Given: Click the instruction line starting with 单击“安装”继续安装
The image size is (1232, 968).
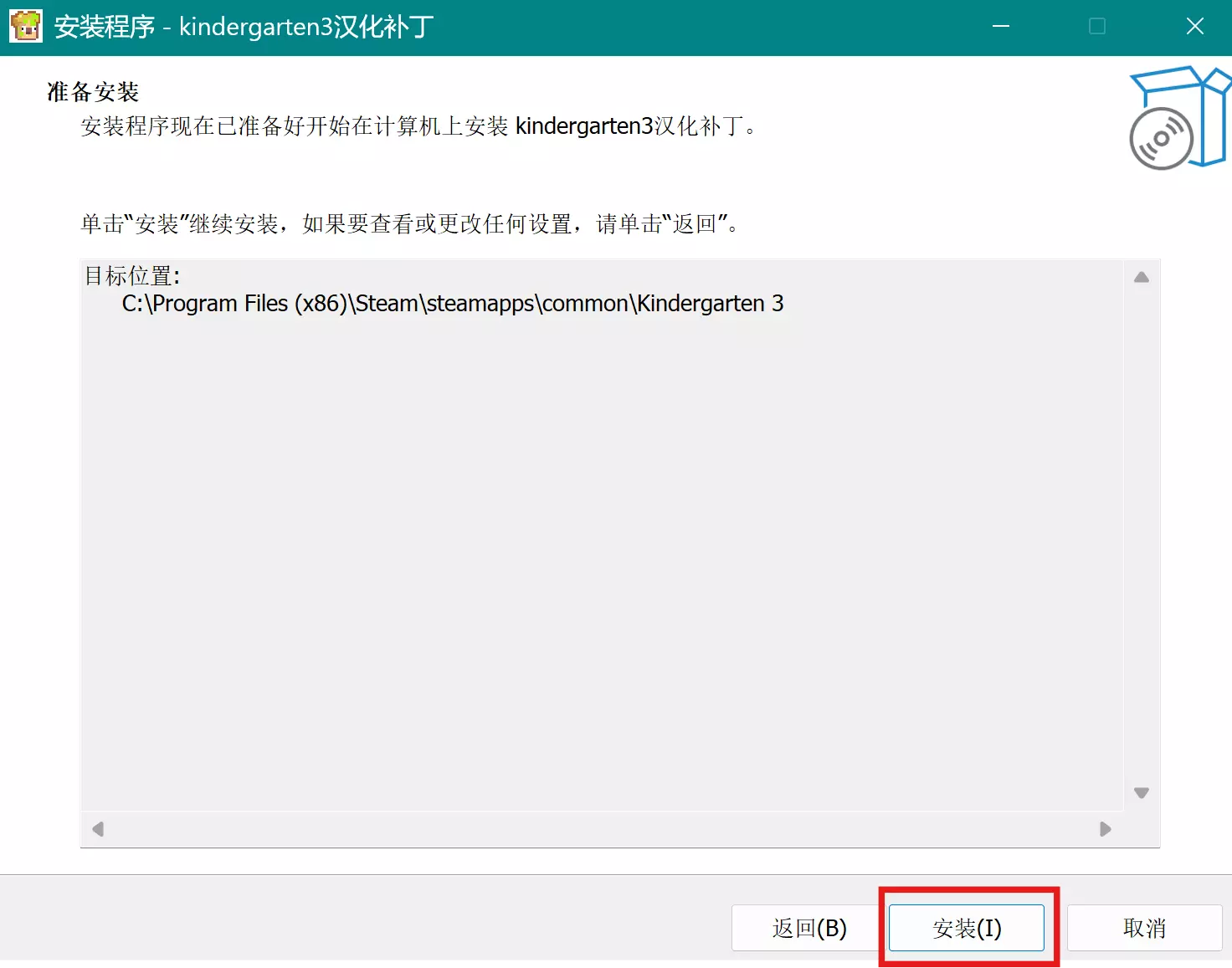Looking at the screenshot, I should click(x=410, y=223).
